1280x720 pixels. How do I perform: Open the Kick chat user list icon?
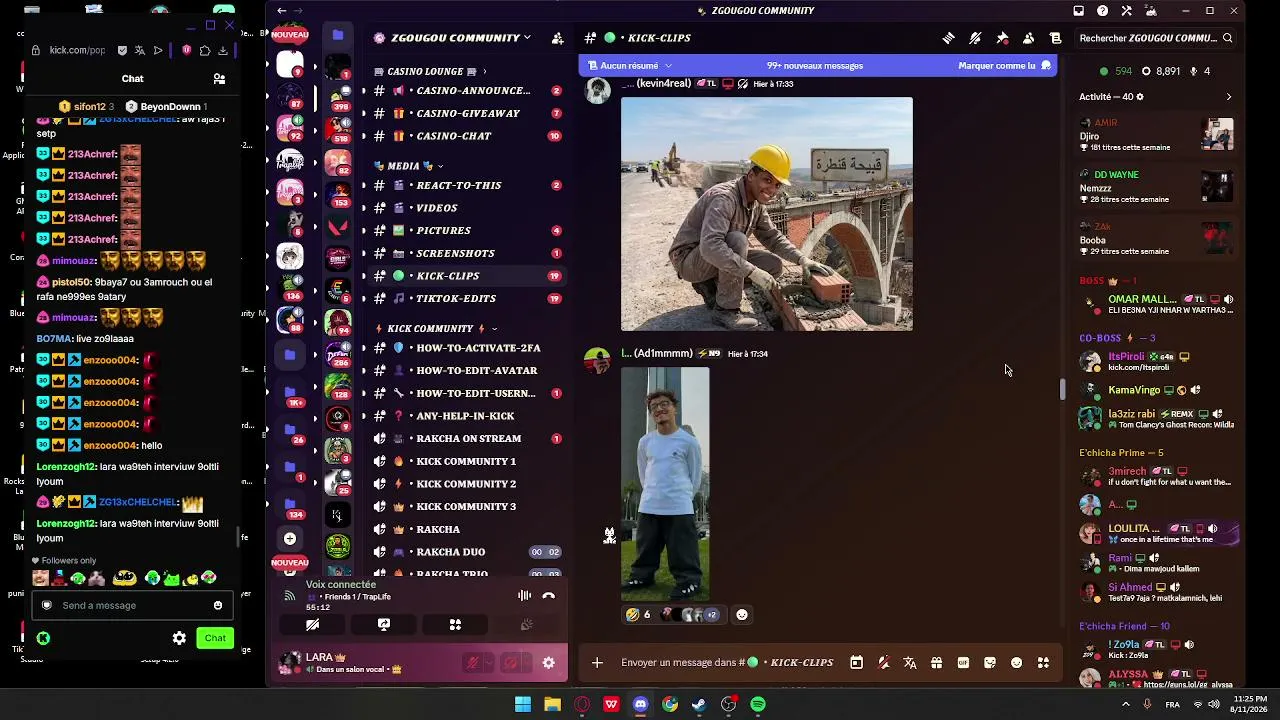coord(219,79)
